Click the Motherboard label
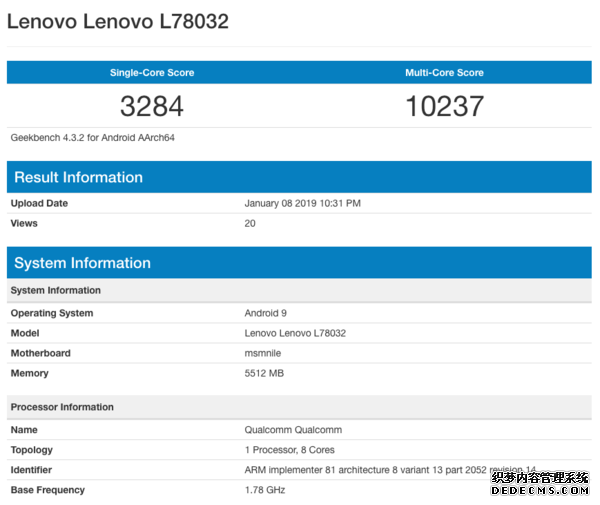The width and height of the screenshot is (600, 505). (41, 353)
